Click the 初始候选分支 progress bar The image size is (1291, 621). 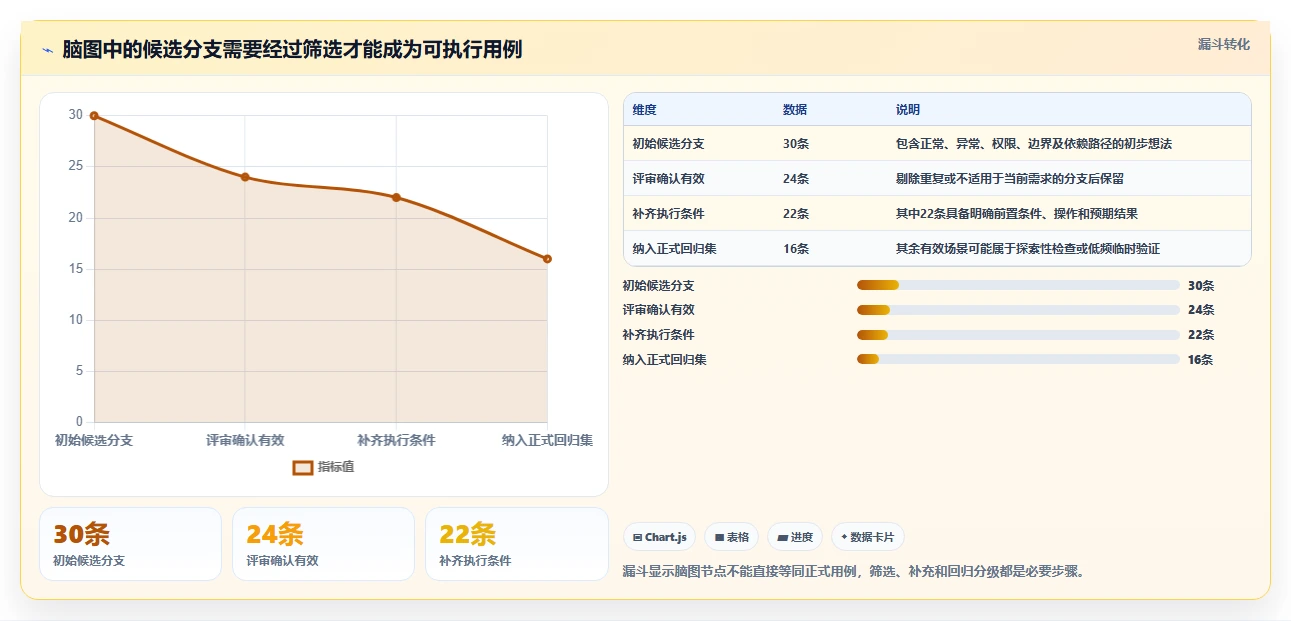(1018, 285)
